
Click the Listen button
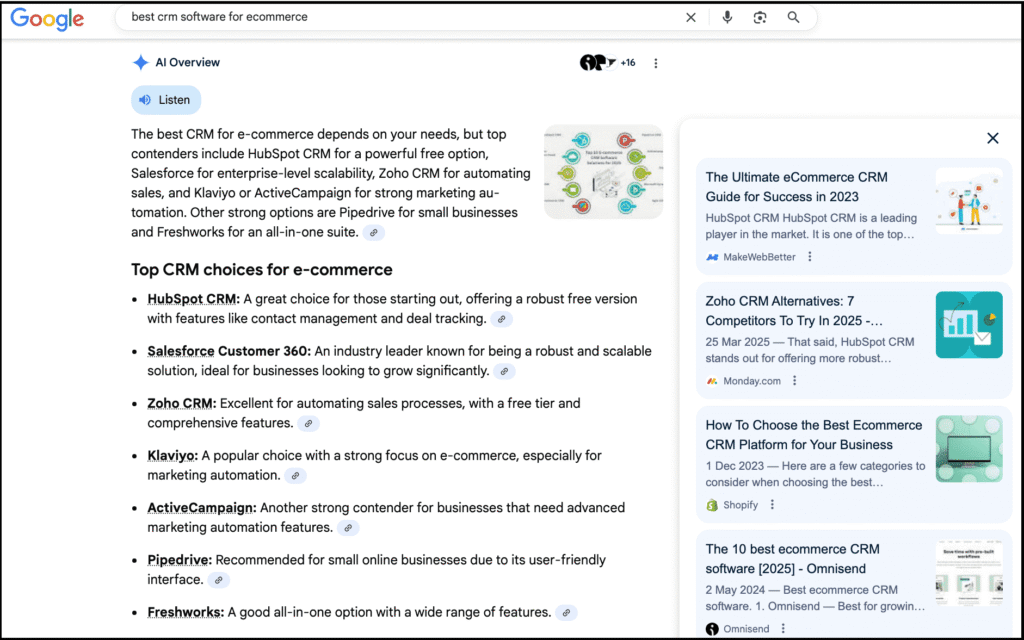pyautogui.click(x=165, y=99)
